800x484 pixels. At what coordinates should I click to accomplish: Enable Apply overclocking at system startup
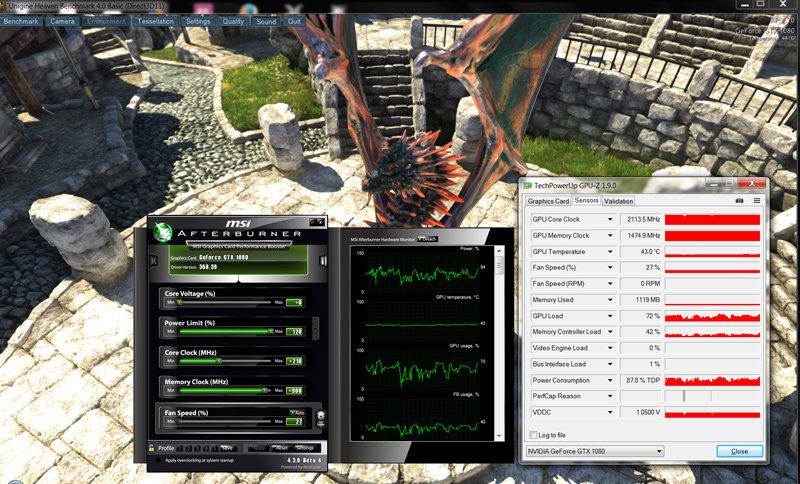point(158,461)
